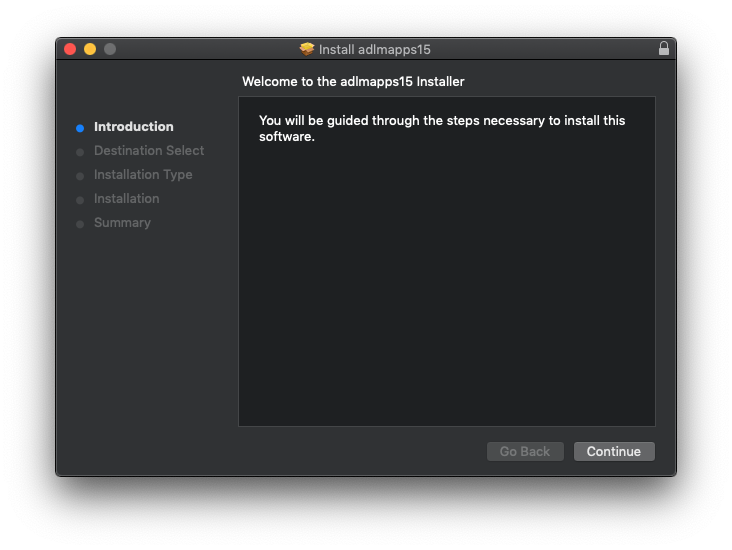Viewport: 732px width, 550px height.
Task: Click the gray zoom button in the title bar
Action: [110, 49]
